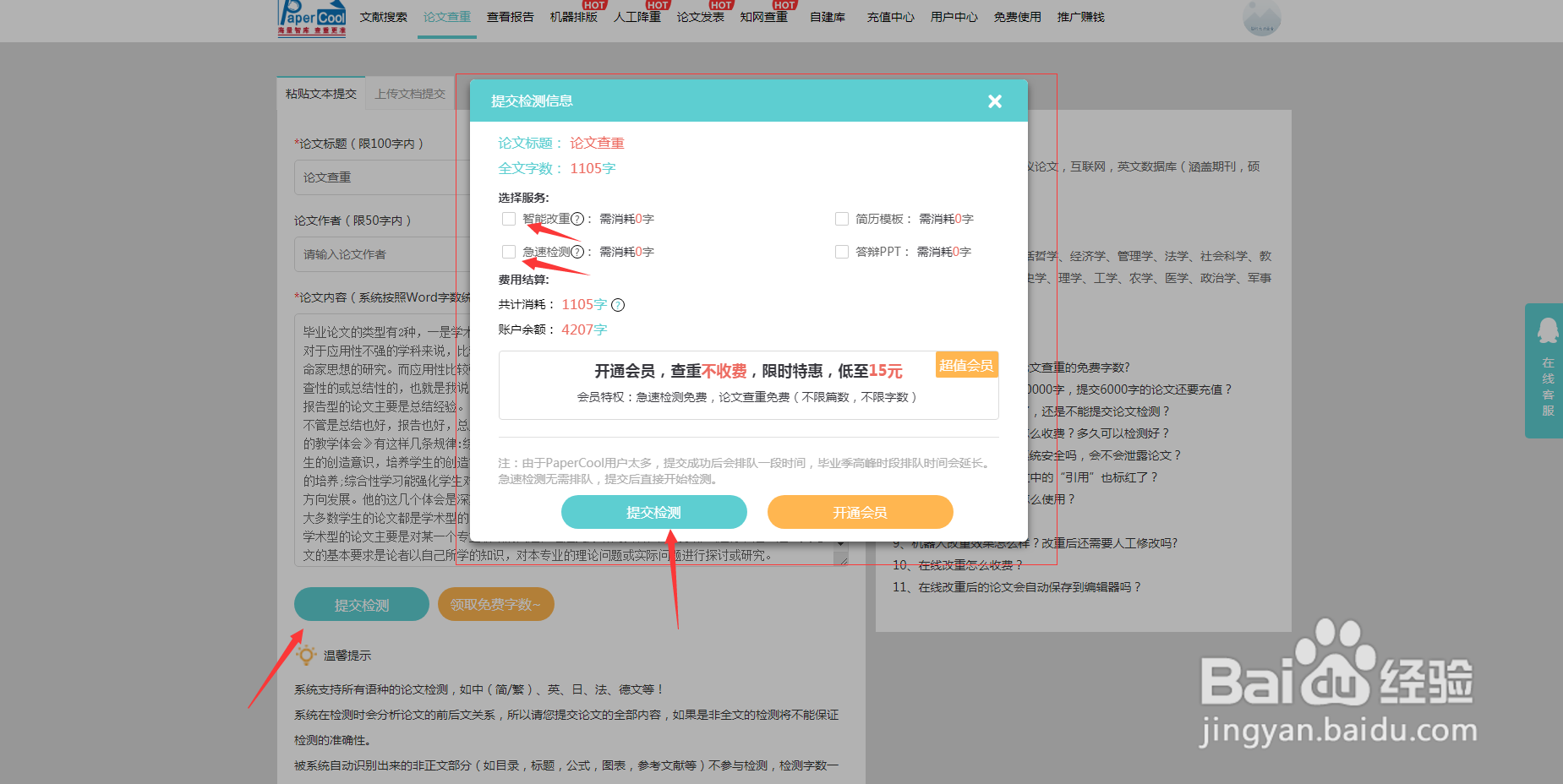The width and height of the screenshot is (1563, 784).
Task: Open 免费使用 navigation item
Action: [1017, 17]
